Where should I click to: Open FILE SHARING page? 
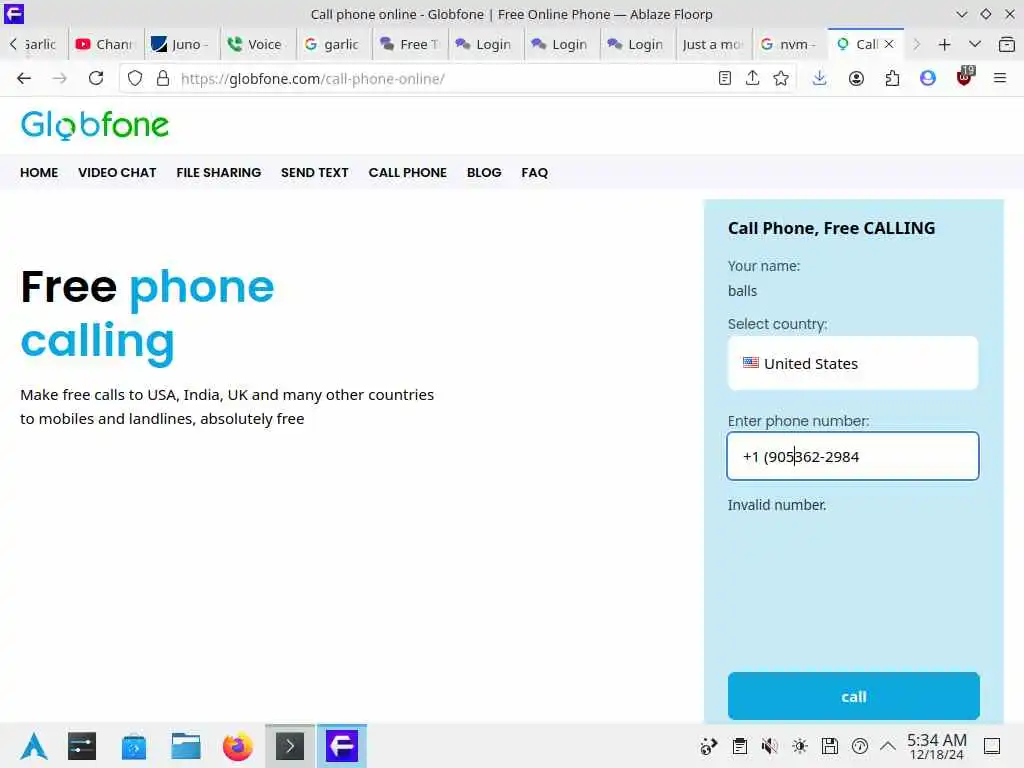[219, 172]
